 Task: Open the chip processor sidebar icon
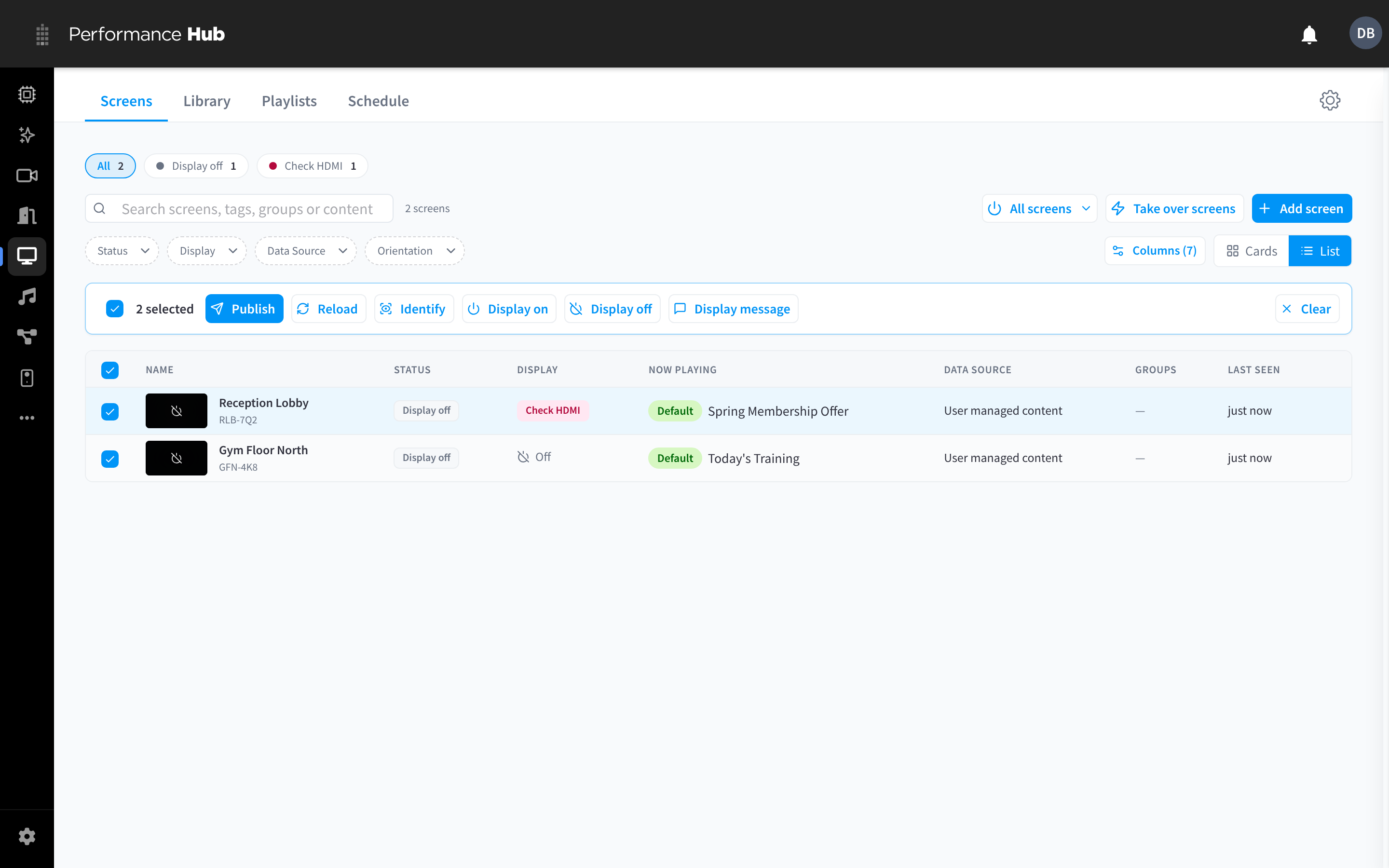click(x=27, y=94)
